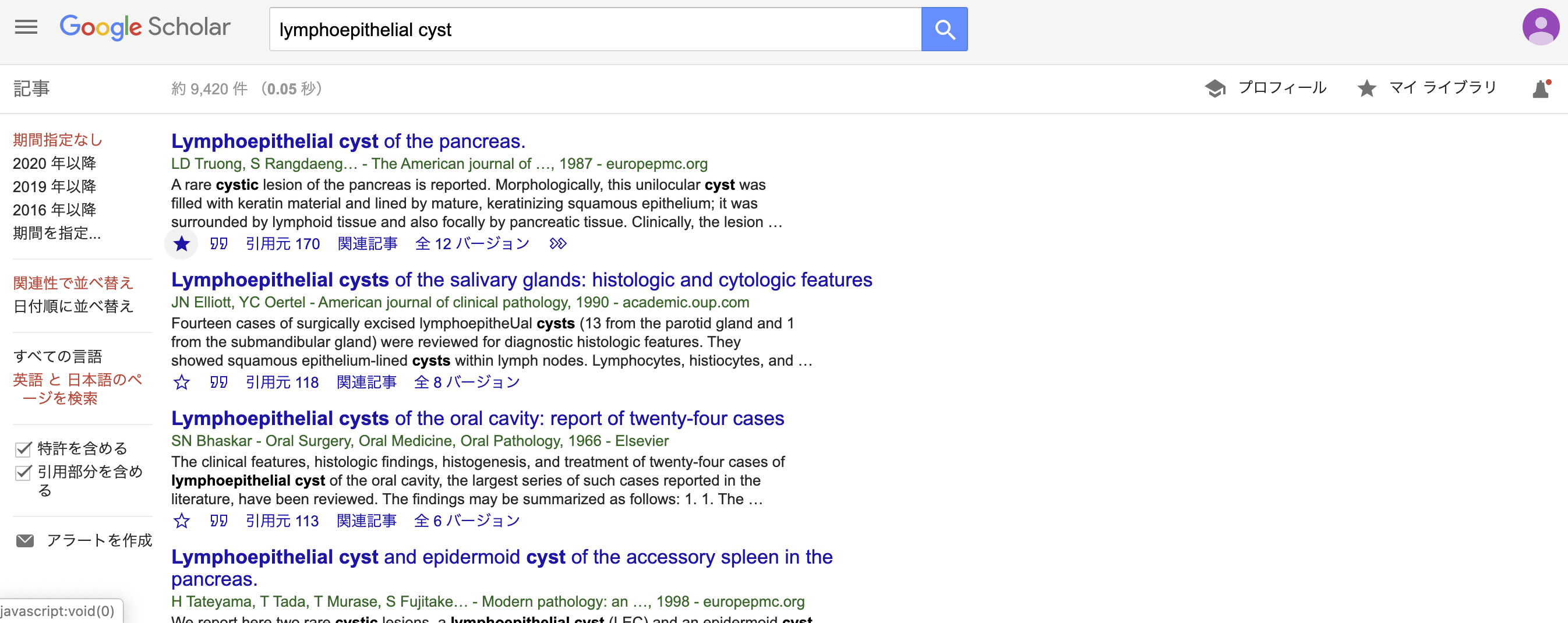
Task: Expand more options arrows for pancreas article
Action: tap(557, 244)
